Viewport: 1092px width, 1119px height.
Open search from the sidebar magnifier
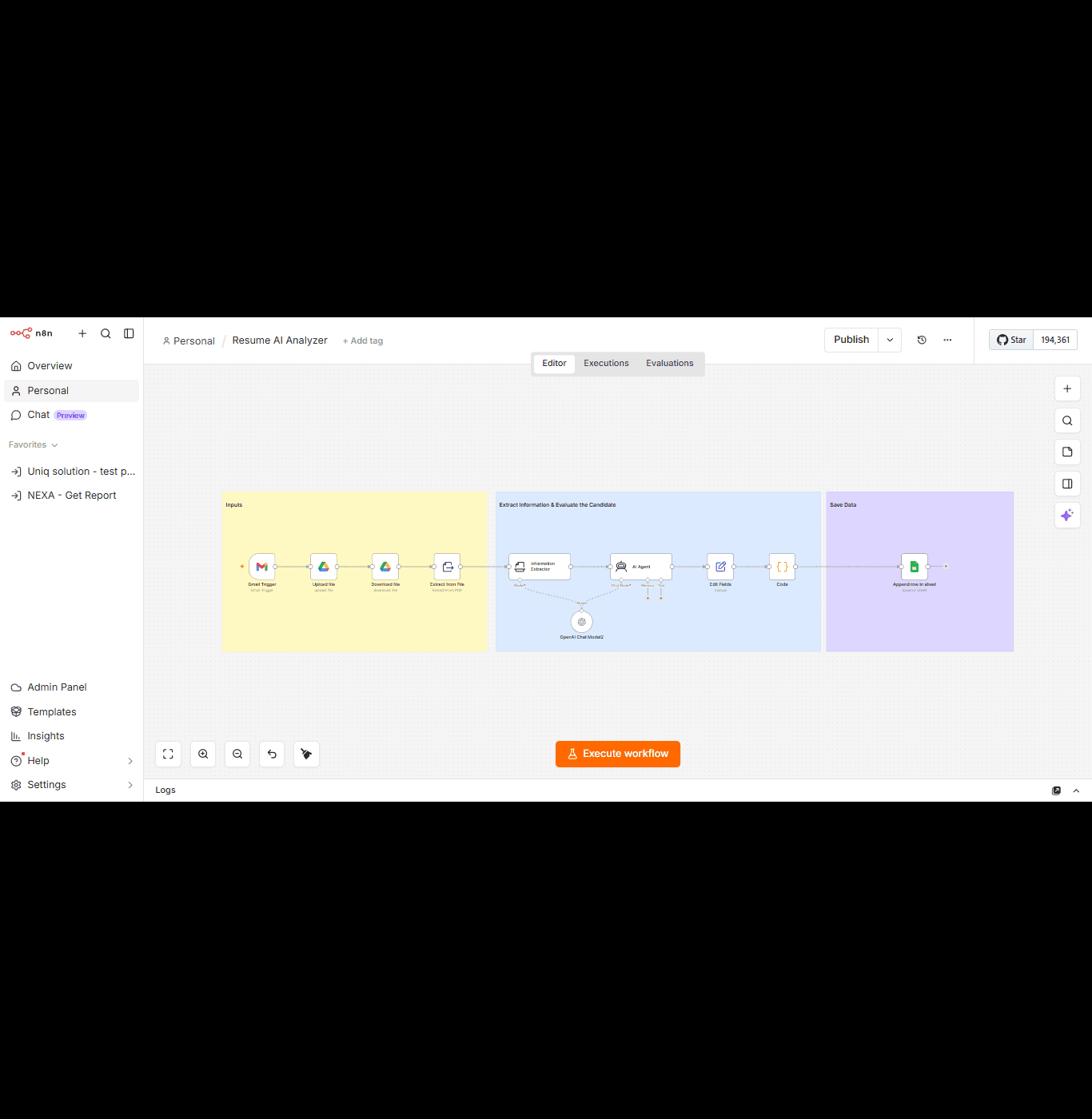pyautogui.click(x=106, y=333)
